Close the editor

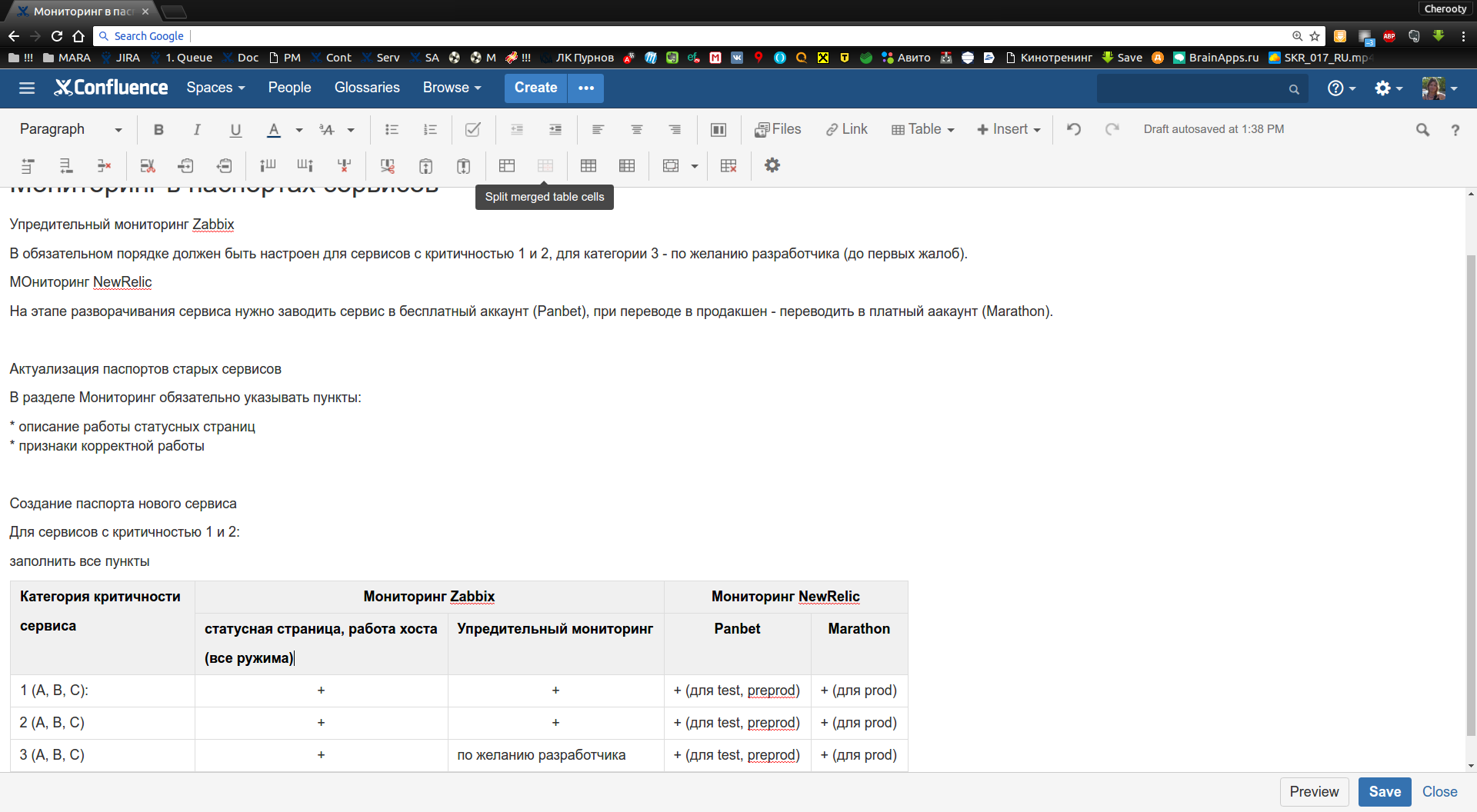click(x=1439, y=792)
